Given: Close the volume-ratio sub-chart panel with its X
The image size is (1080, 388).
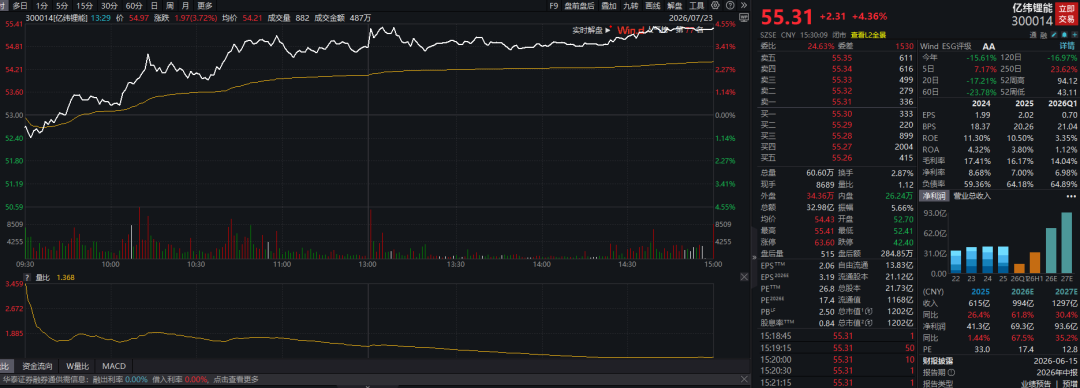Looking at the screenshot, I should point(744,276).
